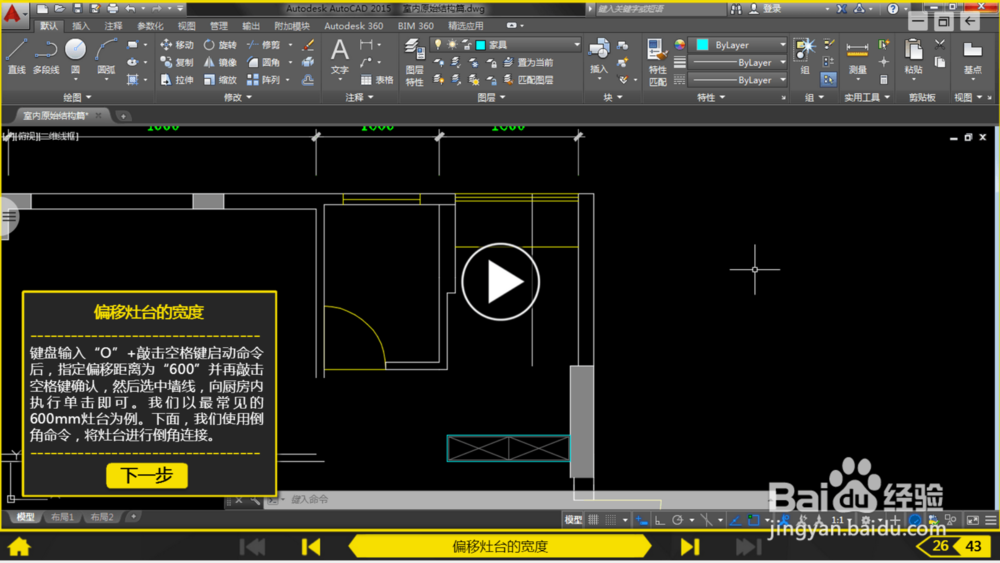
Task: Open the ByLayer lineweight dropdown
Action: pyautogui.click(x=783, y=62)
